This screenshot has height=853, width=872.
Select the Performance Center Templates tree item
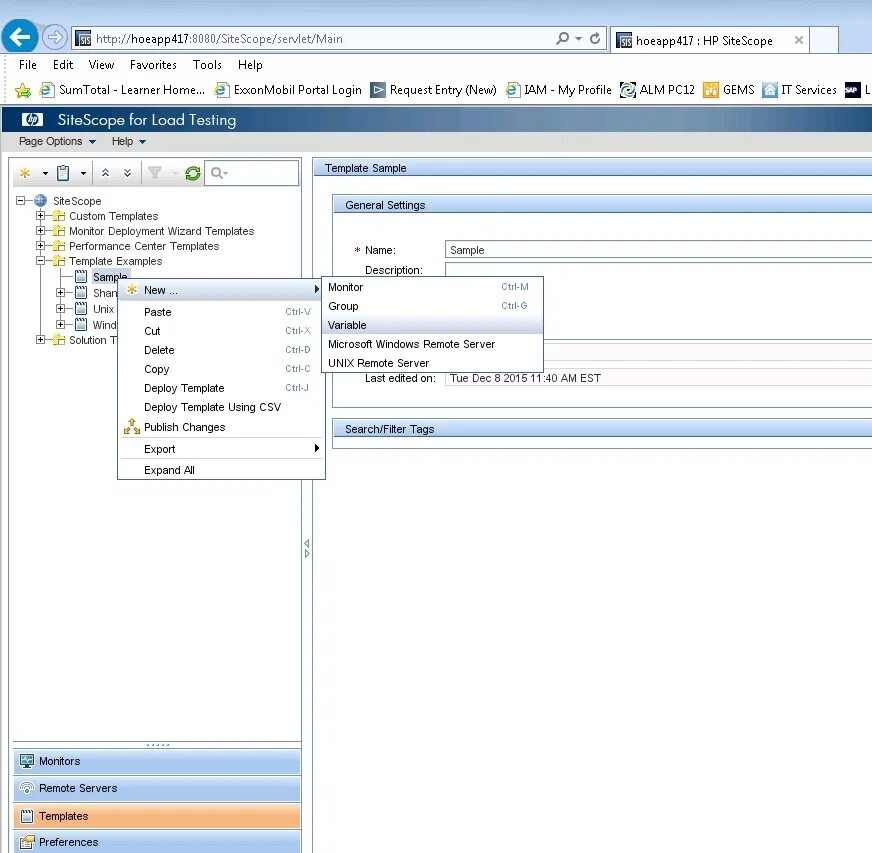point(143,246)
